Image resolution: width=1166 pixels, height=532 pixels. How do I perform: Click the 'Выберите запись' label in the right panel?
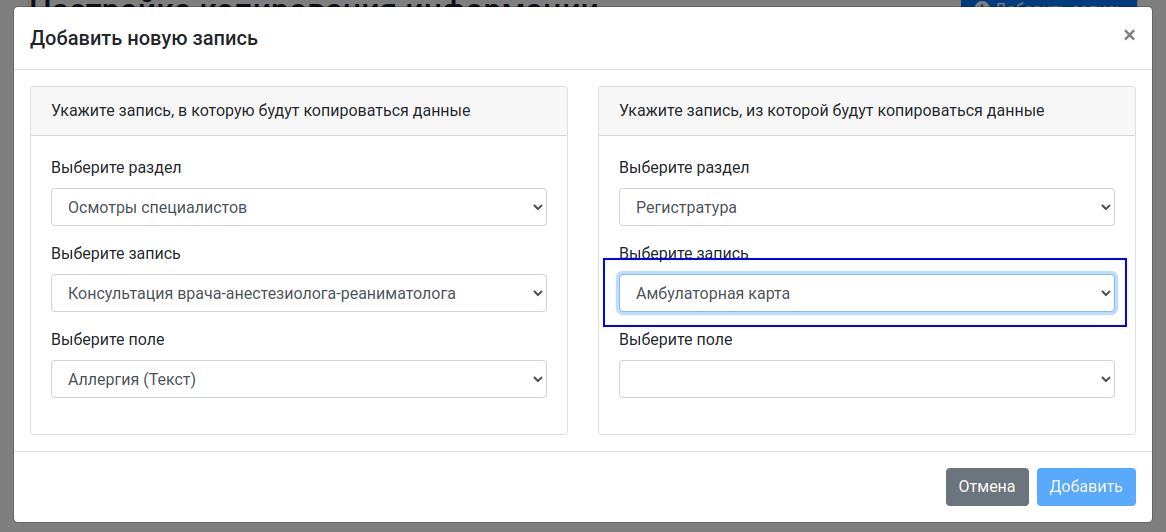[x=684, y=253]
